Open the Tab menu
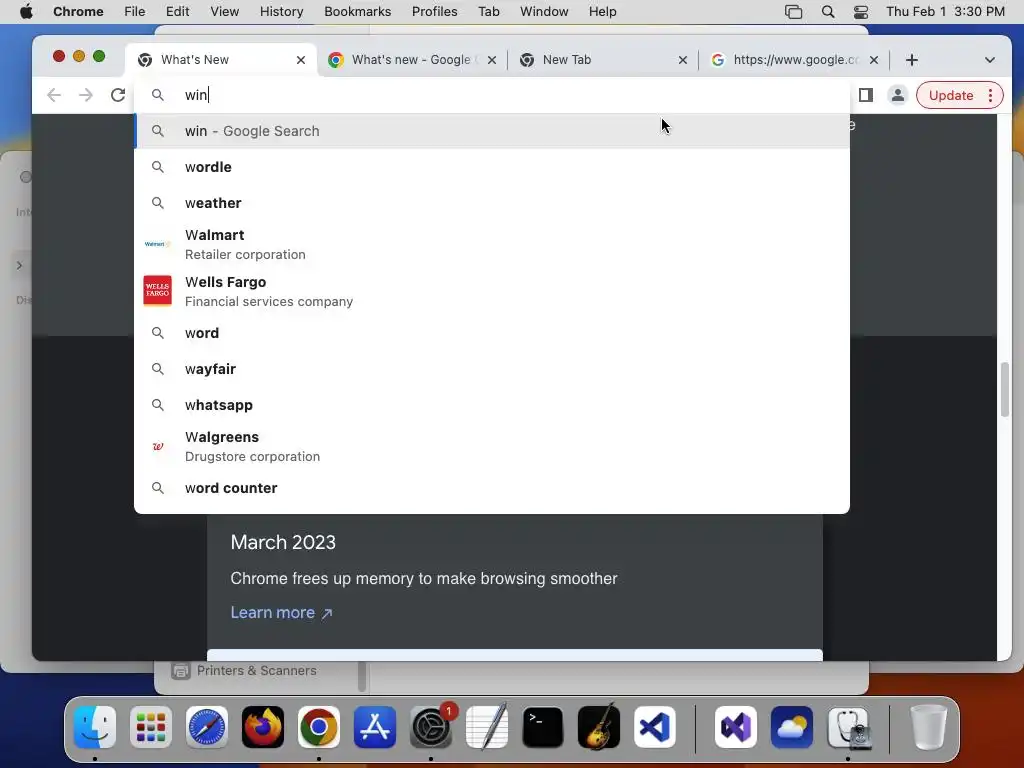Image resolution: width=1024 pixels, height=768 pixels. click(x=488, y=12)
